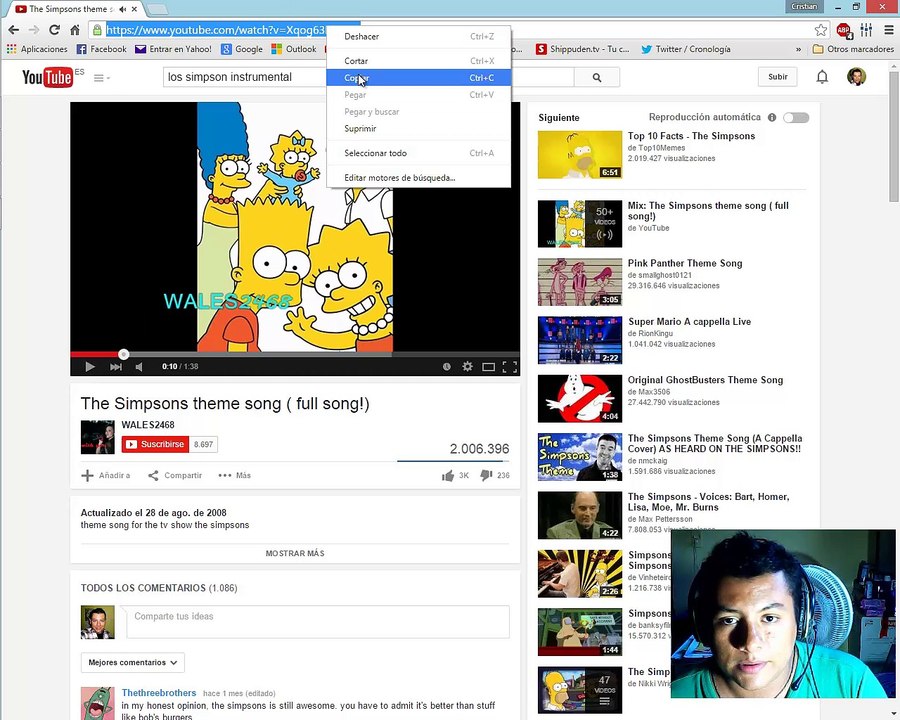
Task: Open the account avatar menu
Action: click(856, 77)
